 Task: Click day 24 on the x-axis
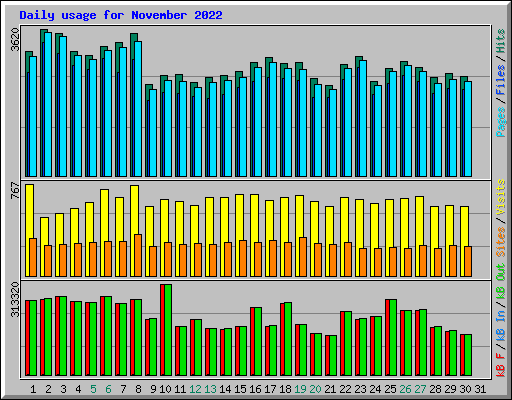click(375, 389)
